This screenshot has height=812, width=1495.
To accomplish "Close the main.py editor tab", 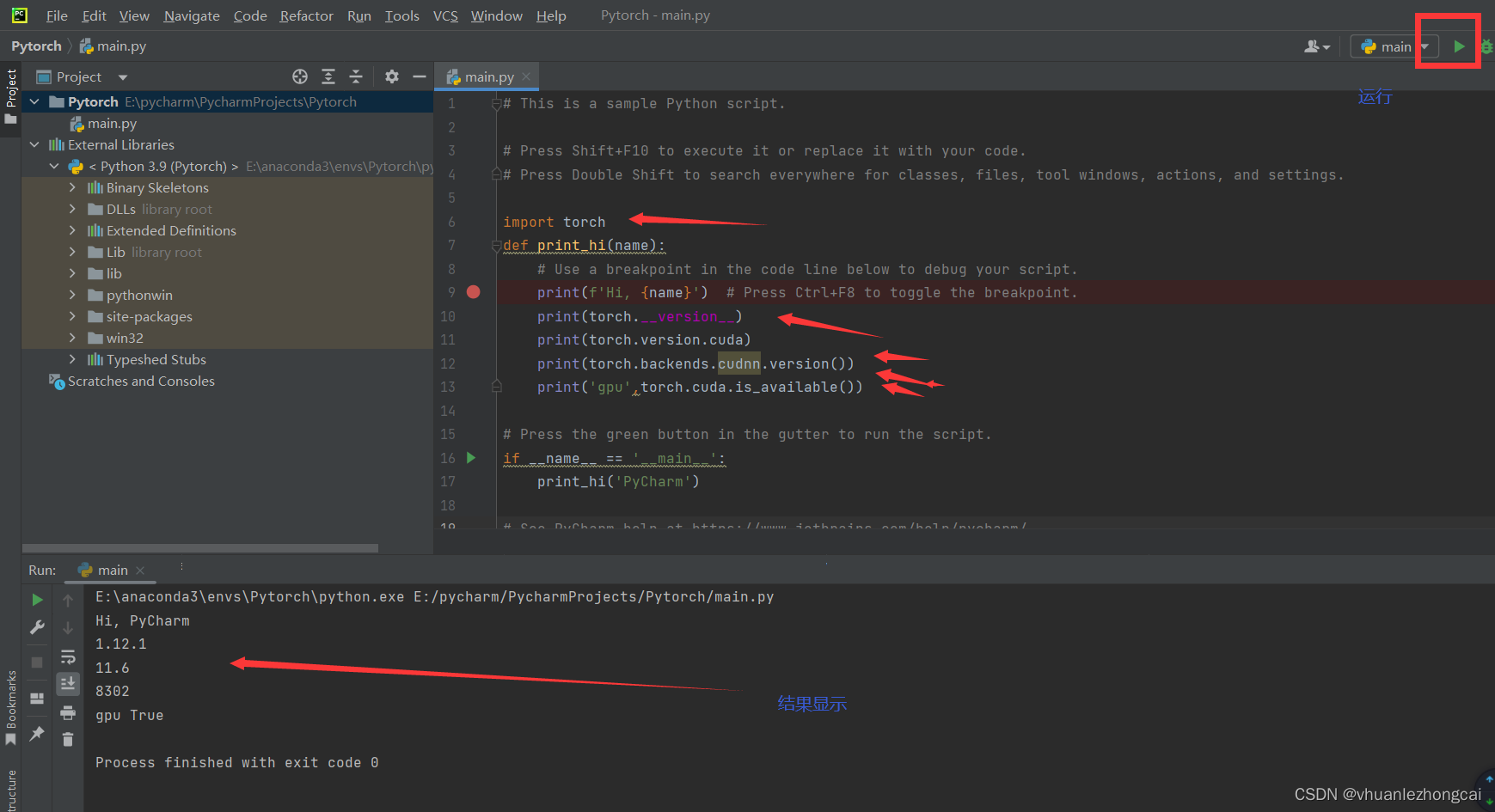I will 526,76.
